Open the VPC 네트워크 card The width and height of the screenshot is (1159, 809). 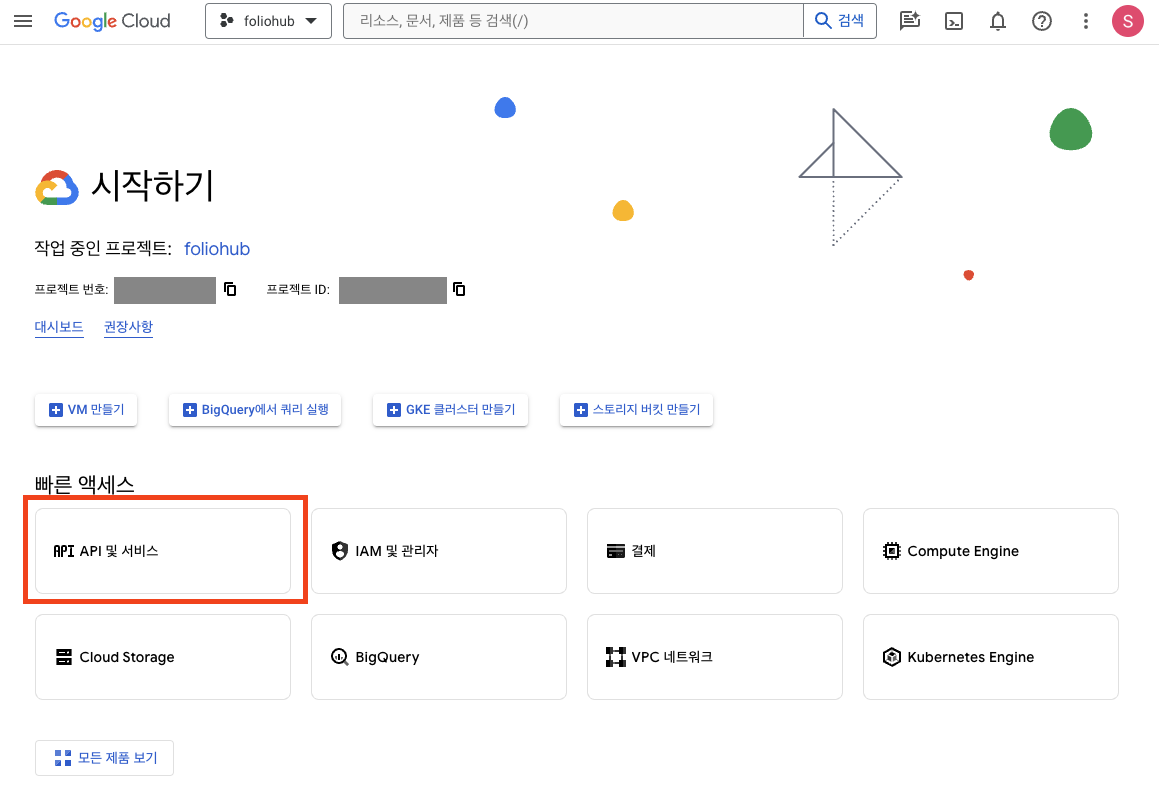[715, 657]
